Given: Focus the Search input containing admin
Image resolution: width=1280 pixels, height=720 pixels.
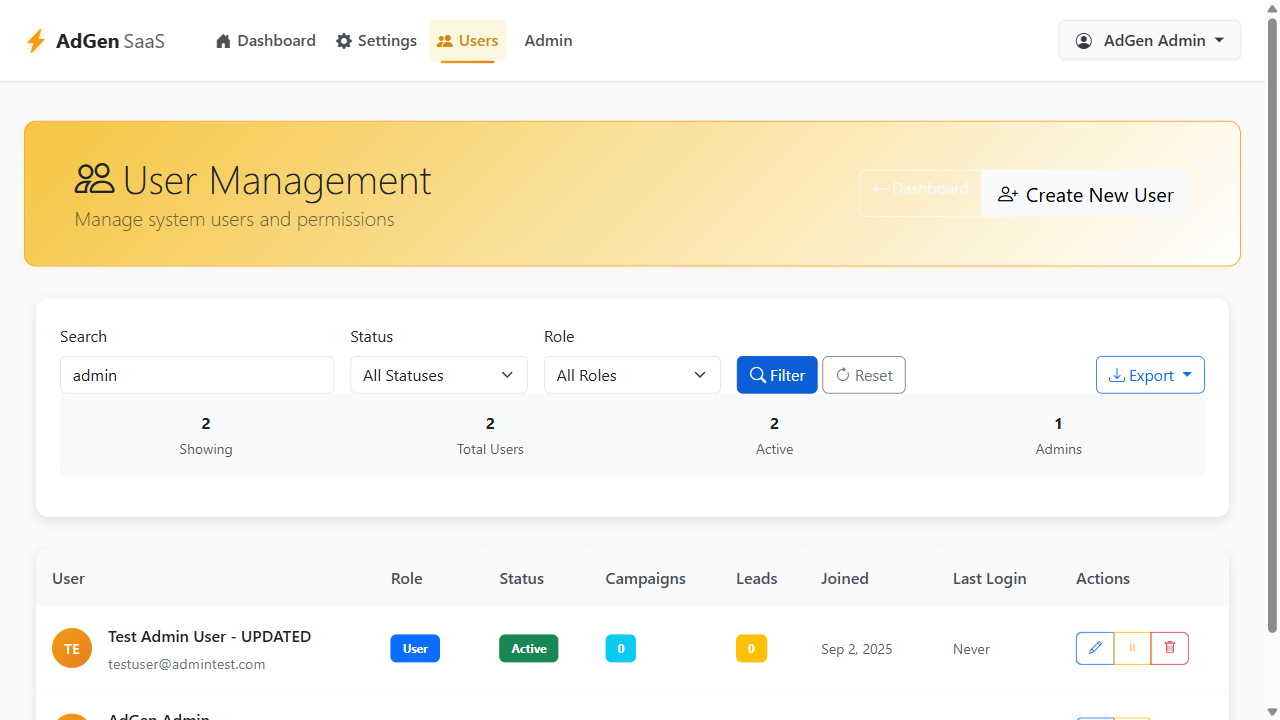Looking at the screenshot, I should (197, 375).
